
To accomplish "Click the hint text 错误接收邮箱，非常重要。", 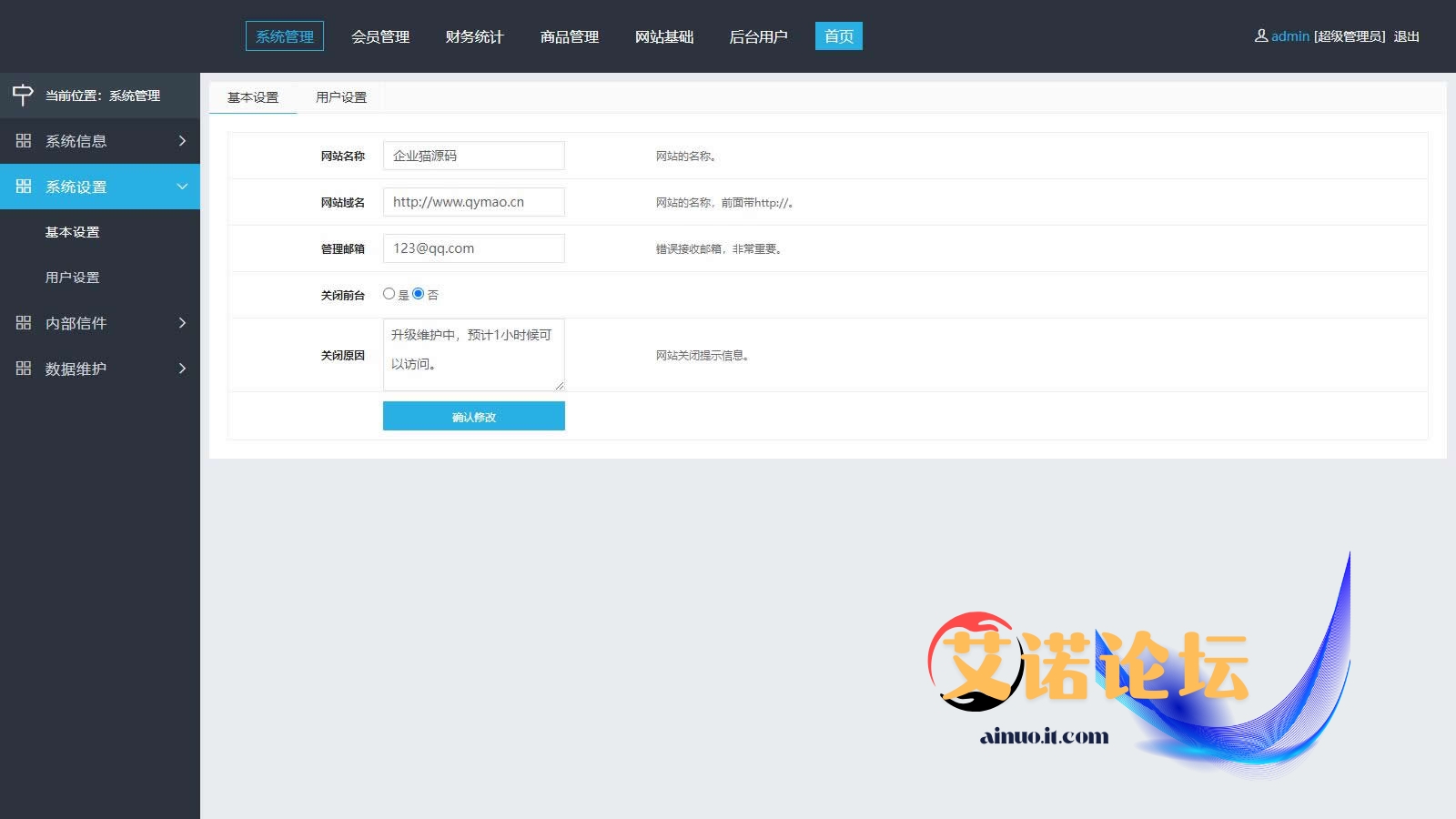I will (719, 249).
